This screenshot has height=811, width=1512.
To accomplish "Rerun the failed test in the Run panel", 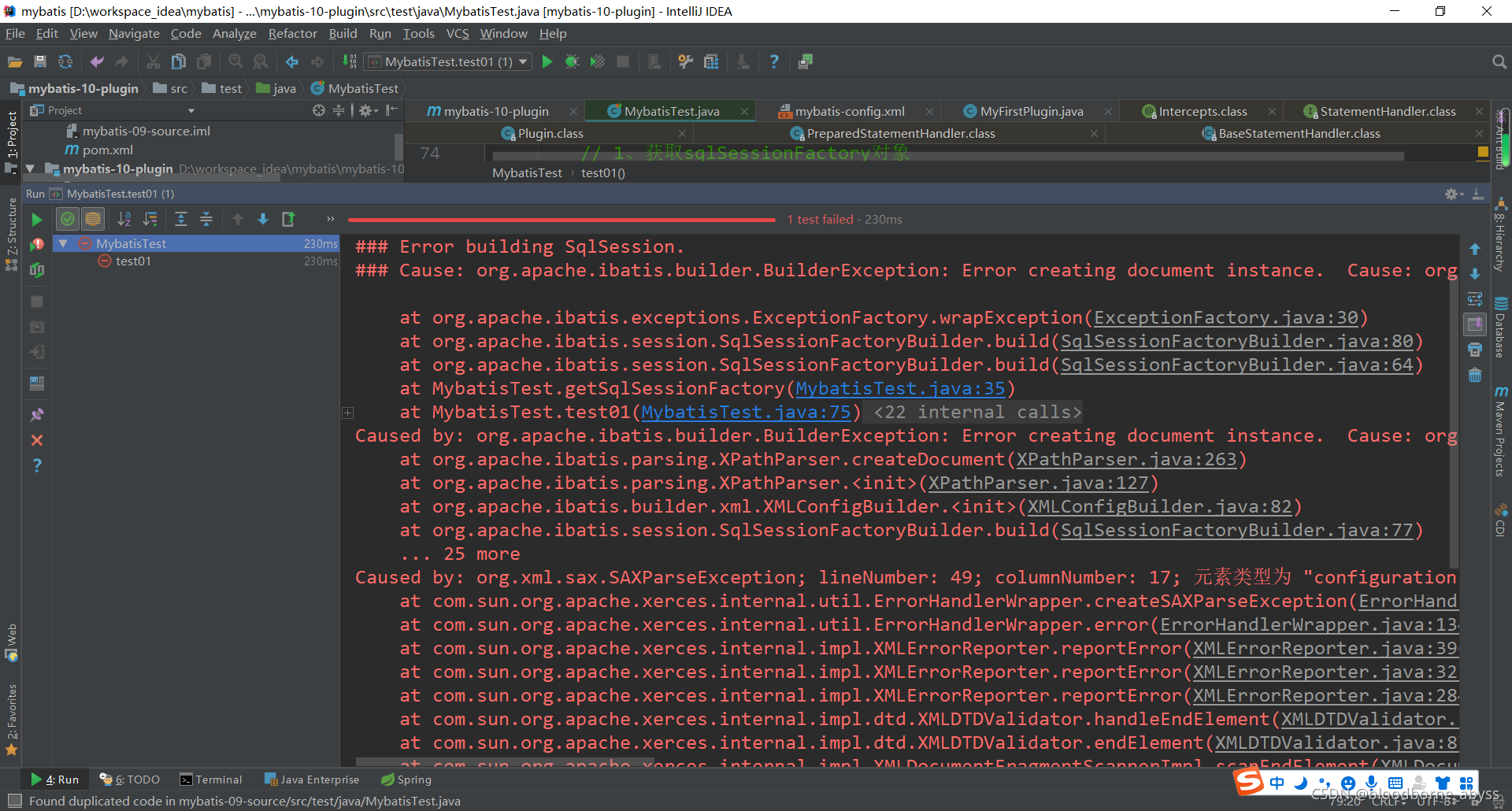I will coord(36,220).
